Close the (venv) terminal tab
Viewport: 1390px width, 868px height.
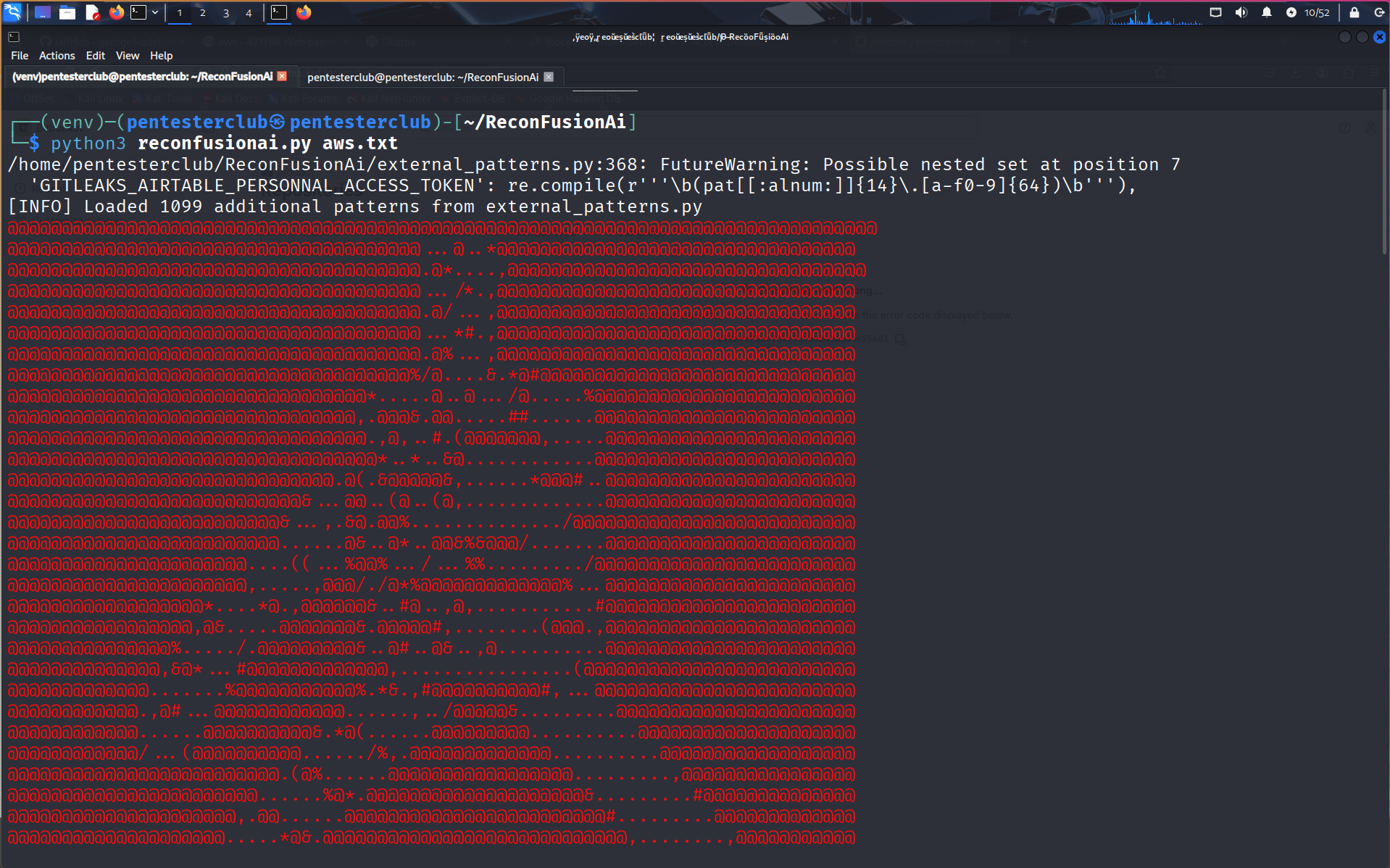tap(283, 76)
